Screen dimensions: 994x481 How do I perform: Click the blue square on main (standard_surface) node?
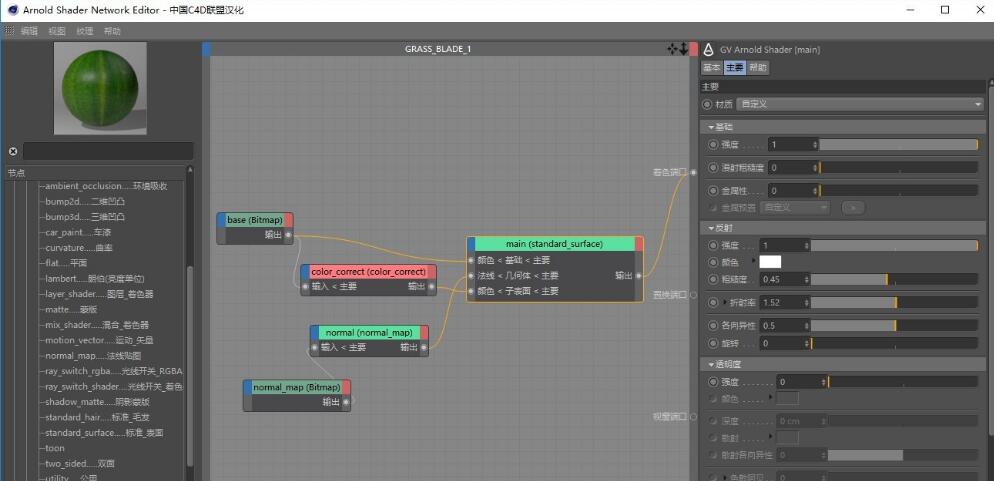(471, 244)
